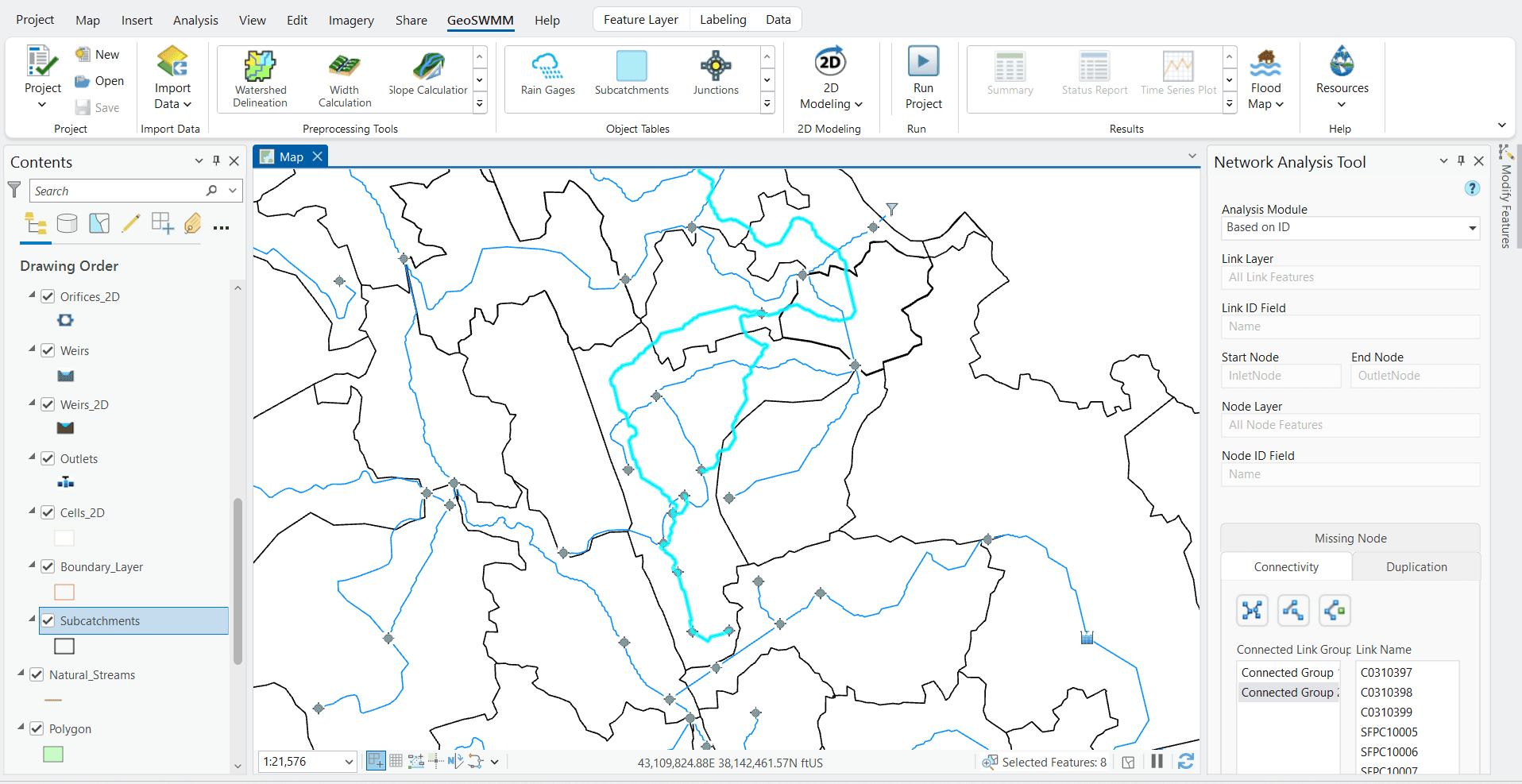Collapse the Outlets layer entry

33,458
